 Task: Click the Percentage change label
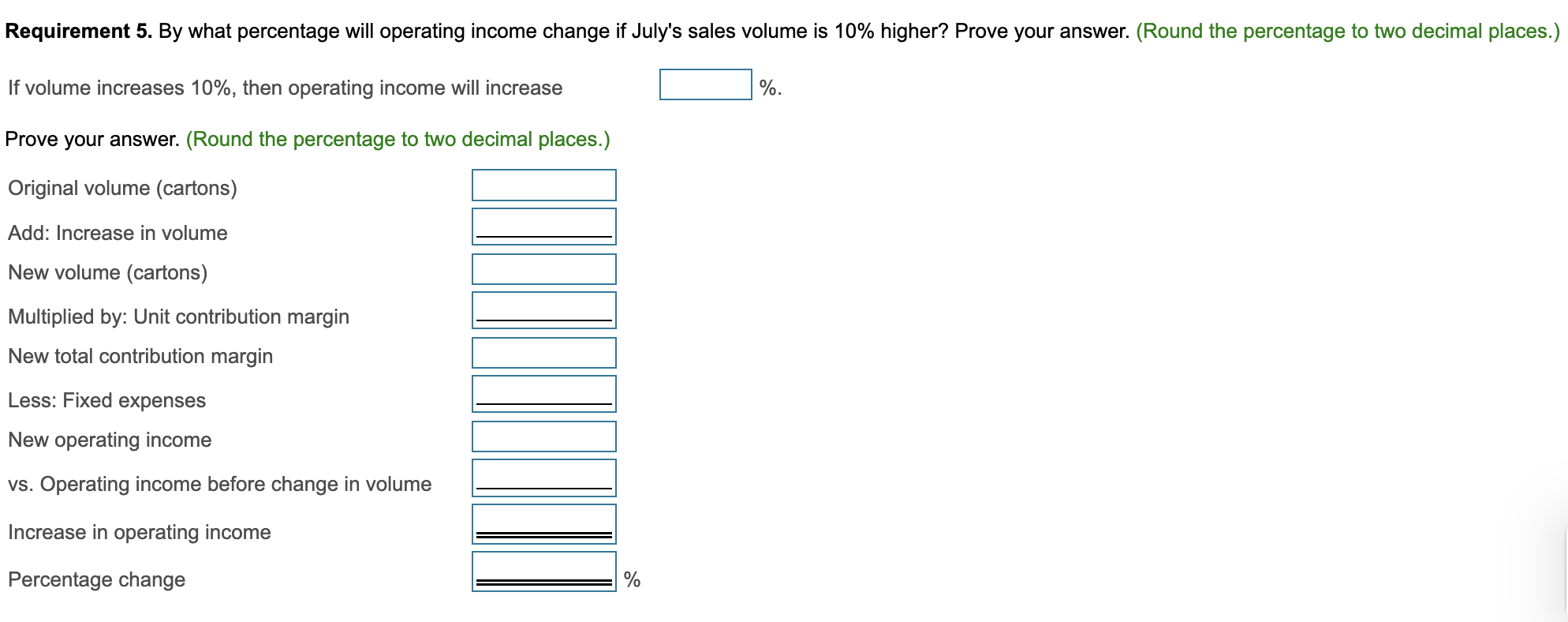(95, 579)
